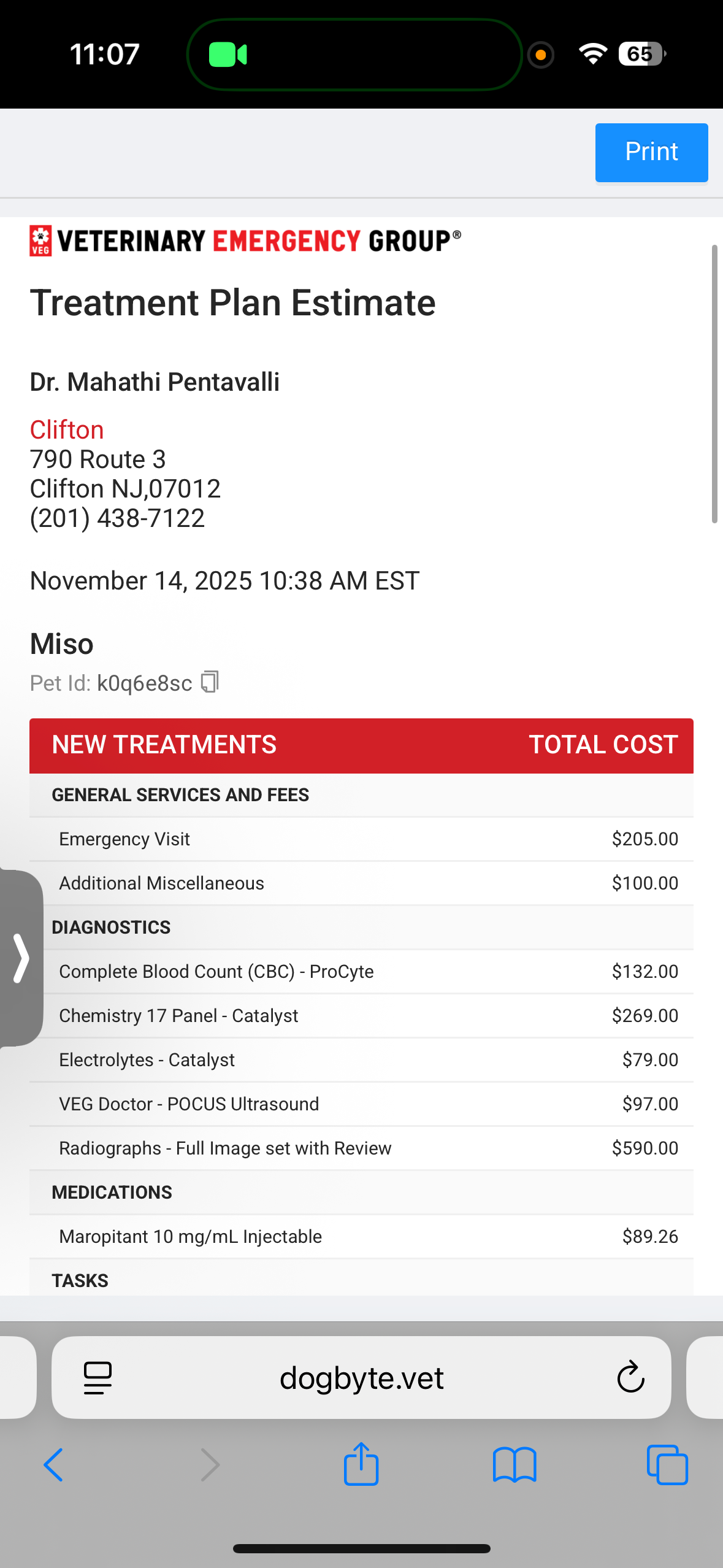Open Safari bookmarks book icon
723x1568 pixels.
point(515,1465)
